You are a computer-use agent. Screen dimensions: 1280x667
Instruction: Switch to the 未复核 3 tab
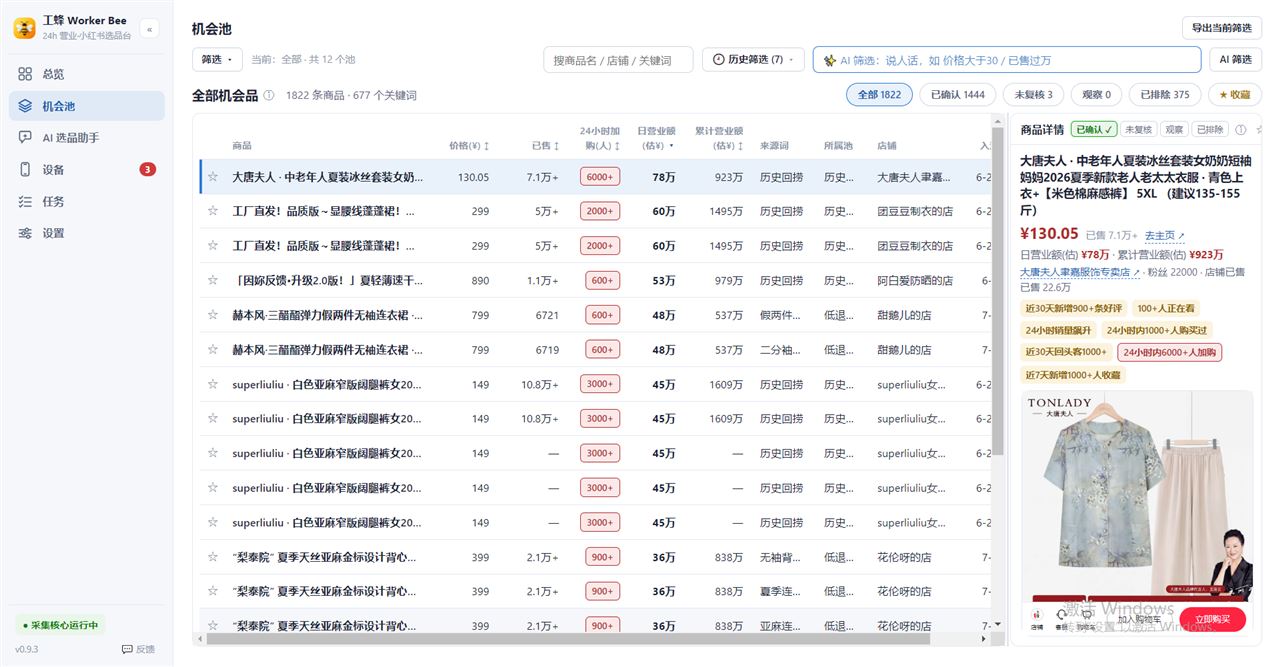click(x=1033, y=95)
